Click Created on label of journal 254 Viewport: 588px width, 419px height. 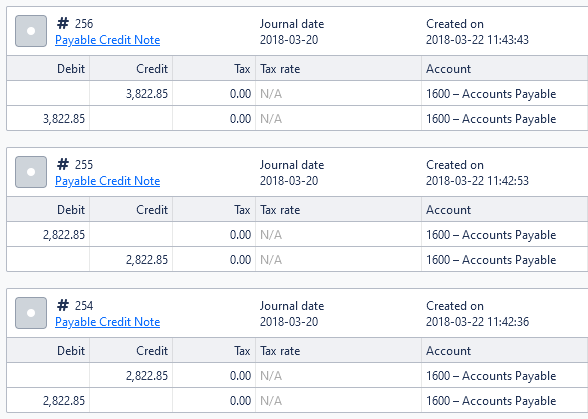pyautogui.click(x=455, y=306)
